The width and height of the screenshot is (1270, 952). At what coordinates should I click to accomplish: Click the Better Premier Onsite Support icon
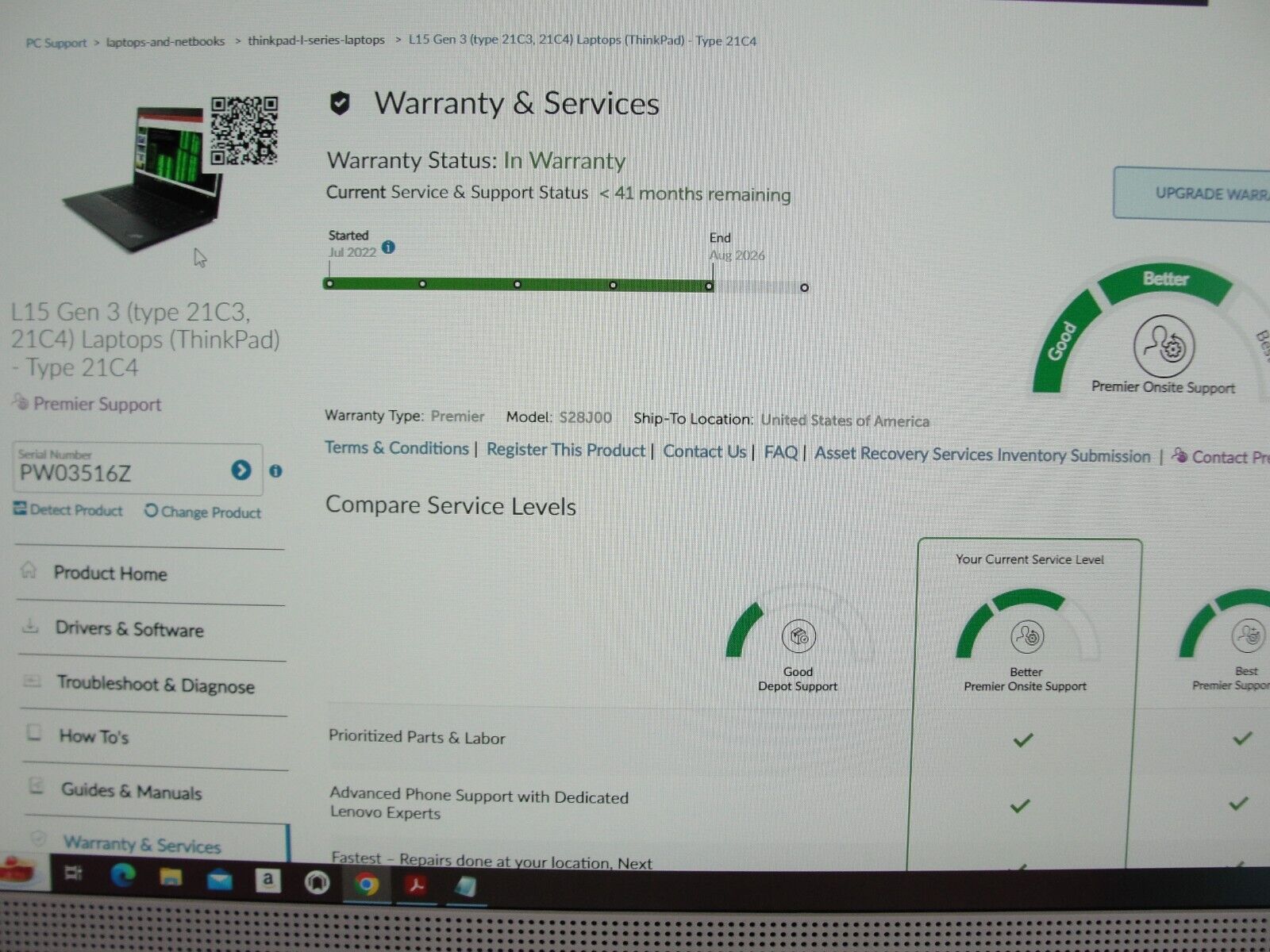tap(1027, 635)
